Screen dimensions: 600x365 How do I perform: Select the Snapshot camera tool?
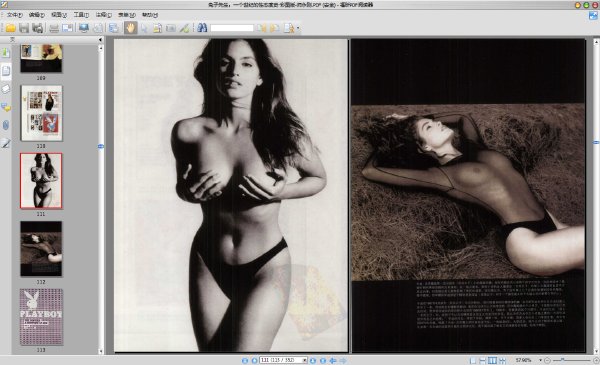click(171, 28)
